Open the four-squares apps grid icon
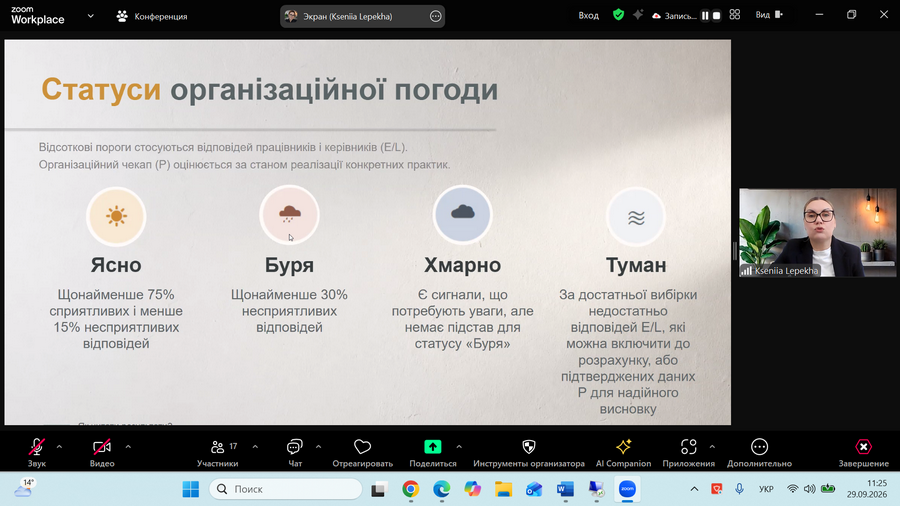This screenshot has width=900, height=506. tap(735, 15)
